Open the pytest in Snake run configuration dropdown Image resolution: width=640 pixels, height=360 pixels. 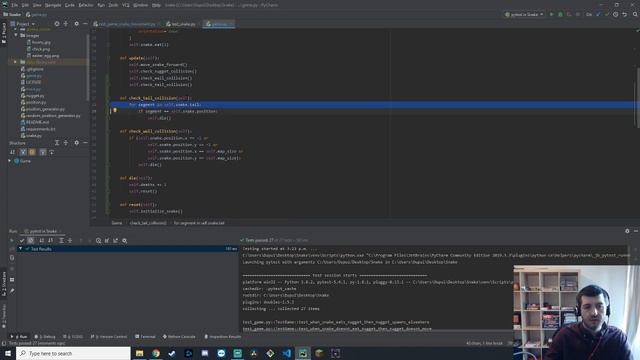click(524, 14)
